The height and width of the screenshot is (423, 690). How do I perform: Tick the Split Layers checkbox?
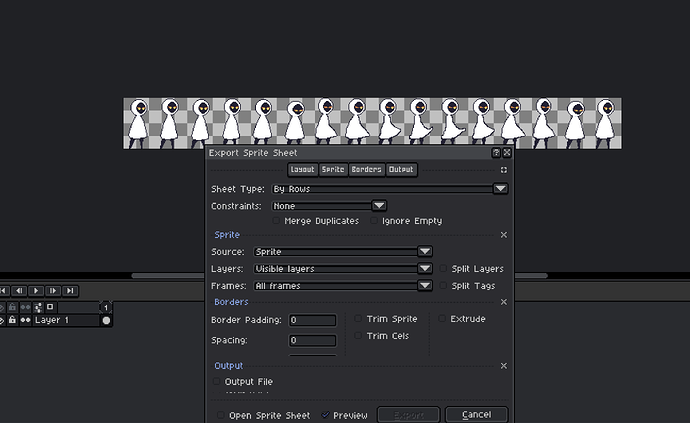[x=444, y=269]
